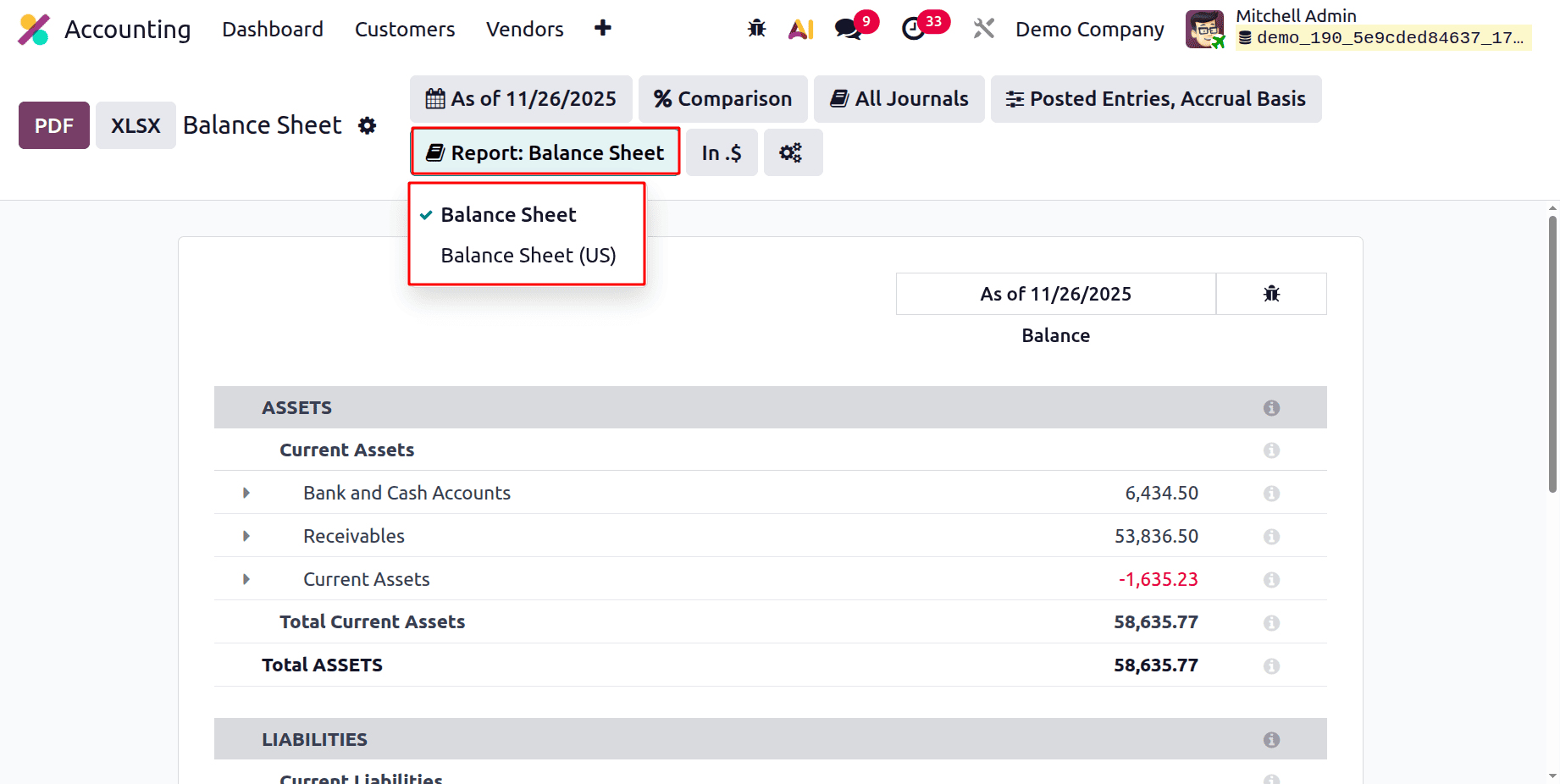
Task: Click info icon on Total ASSETS row
Action: coord(1271,666)
